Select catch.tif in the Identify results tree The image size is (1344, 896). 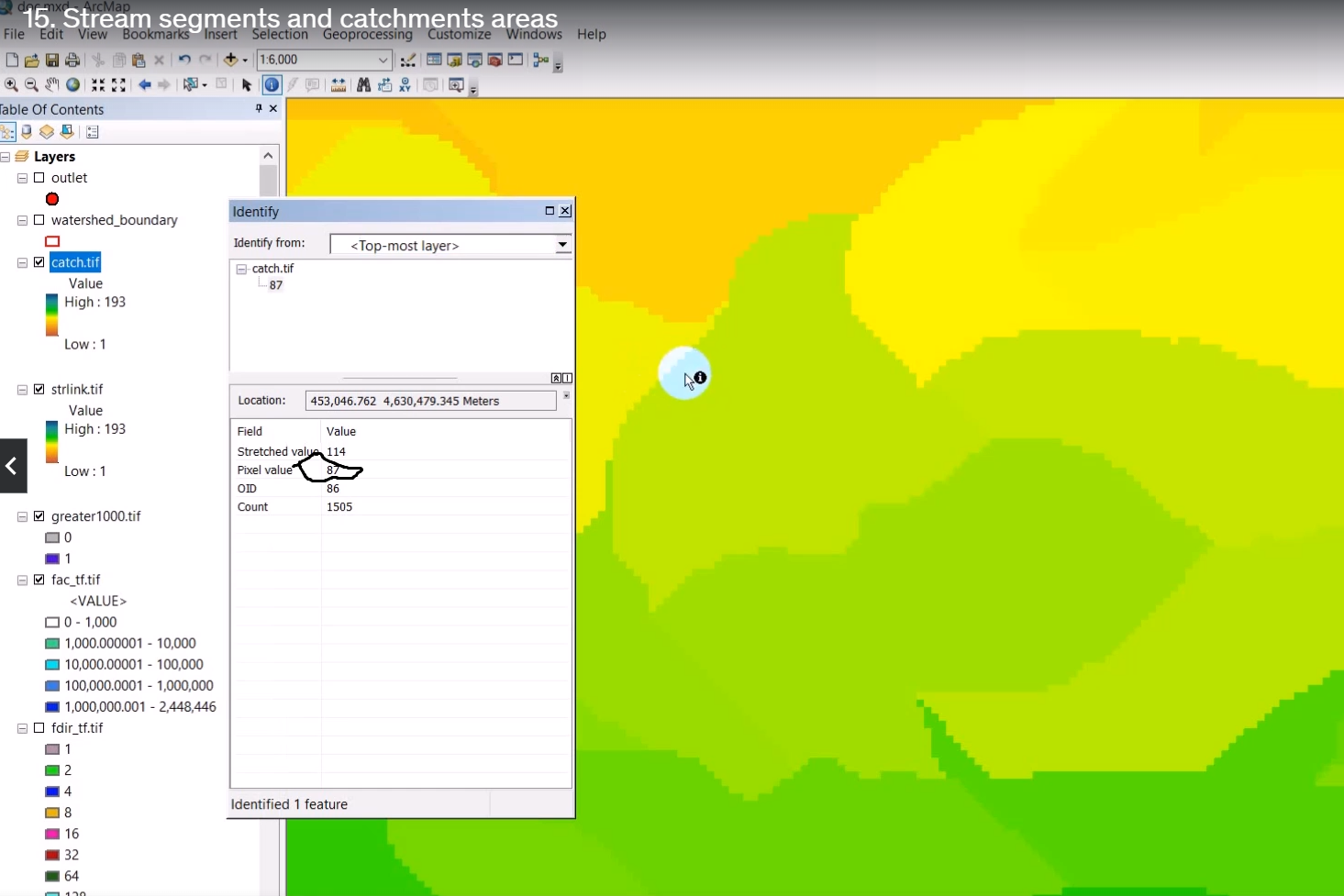click(272, 268)
